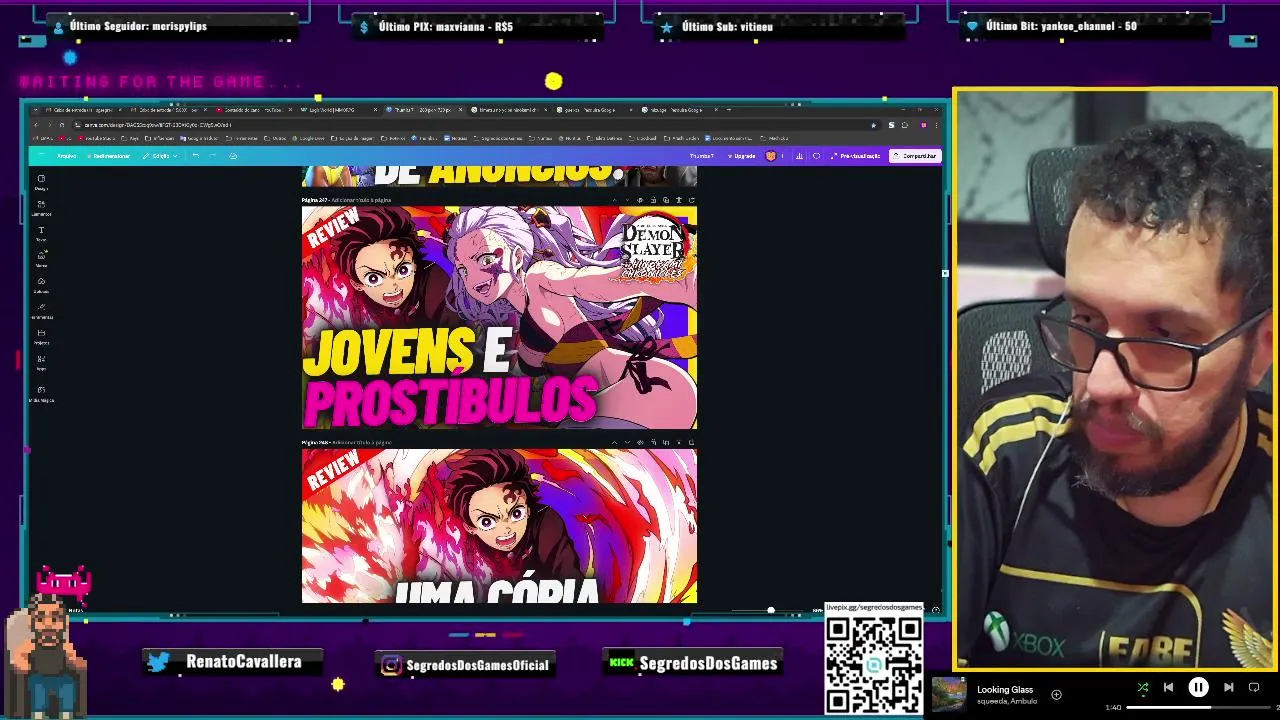Toggle the bookmark star in address bar
This screenshot has height=720, width=1280.
(873, 125)
